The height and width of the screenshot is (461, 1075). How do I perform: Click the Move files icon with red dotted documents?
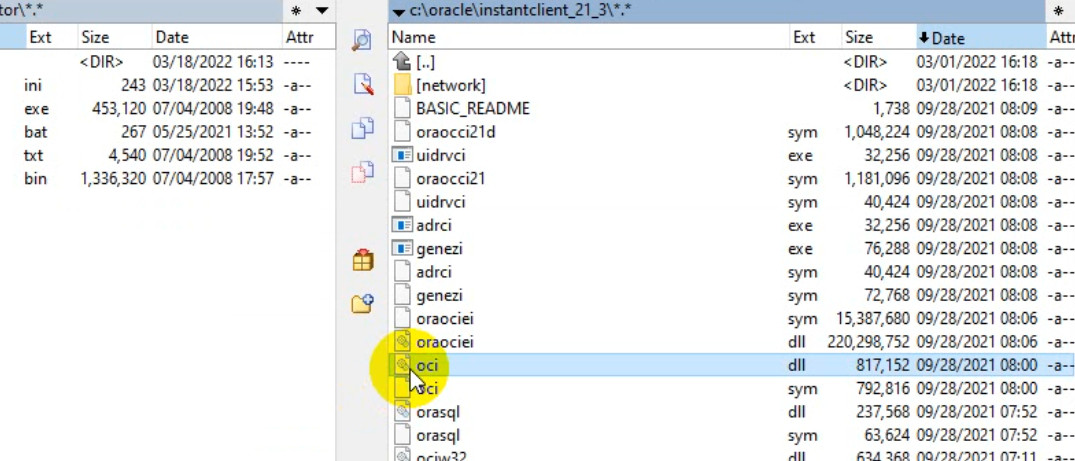362,173
